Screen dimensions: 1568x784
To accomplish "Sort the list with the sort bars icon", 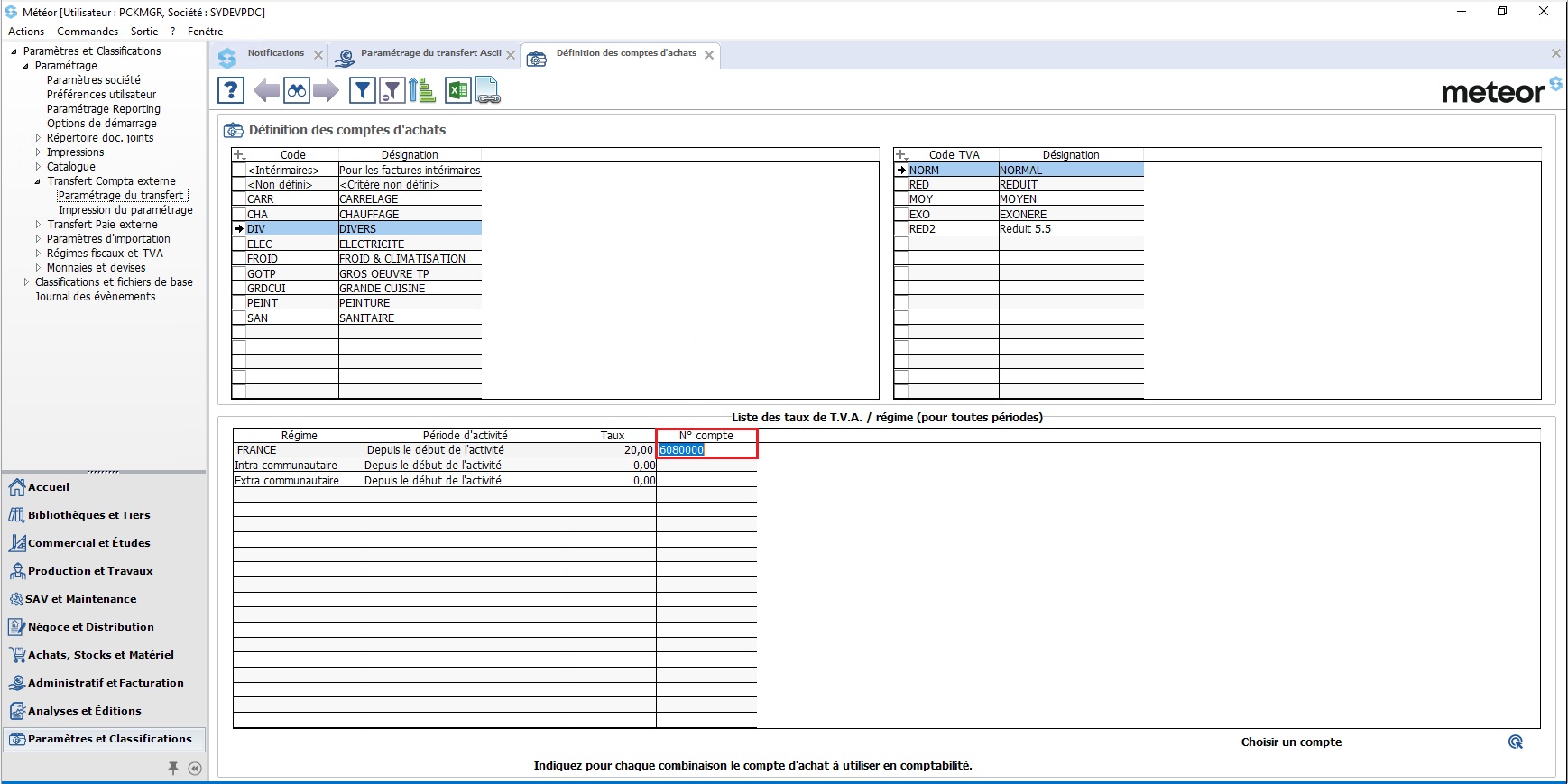I will (x=422, y=90).
